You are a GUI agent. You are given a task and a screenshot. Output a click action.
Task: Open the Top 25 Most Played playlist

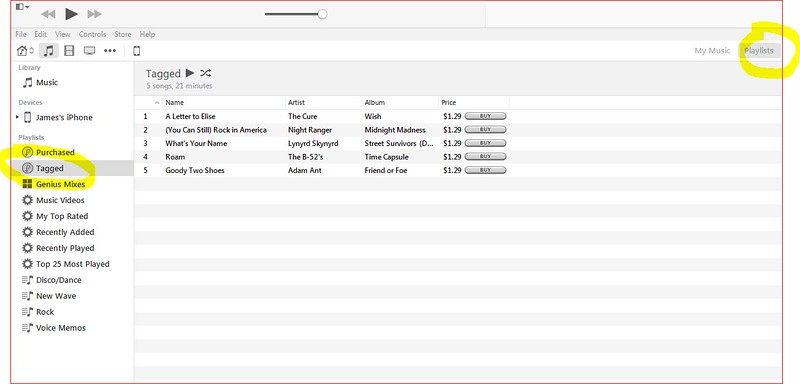coord(72,264)
